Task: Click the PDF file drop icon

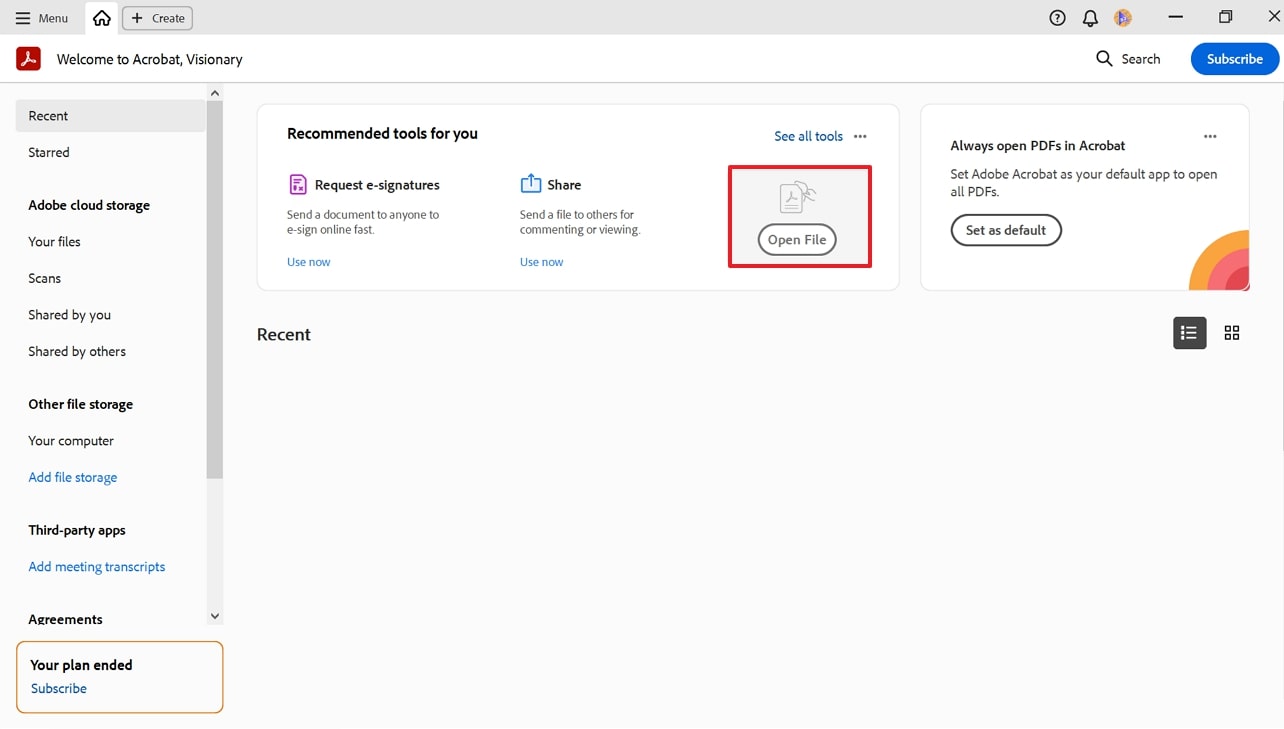Action: tap(797, 198)
